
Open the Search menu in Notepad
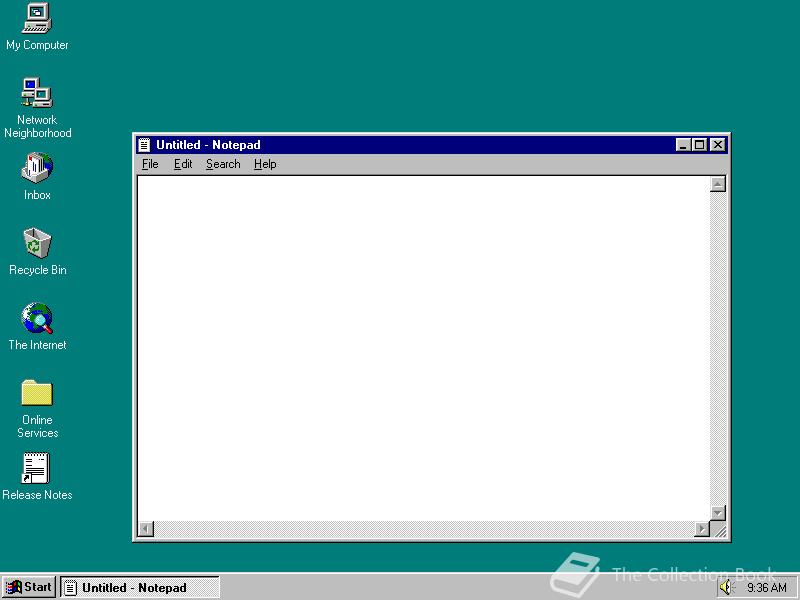click(223, 164)
